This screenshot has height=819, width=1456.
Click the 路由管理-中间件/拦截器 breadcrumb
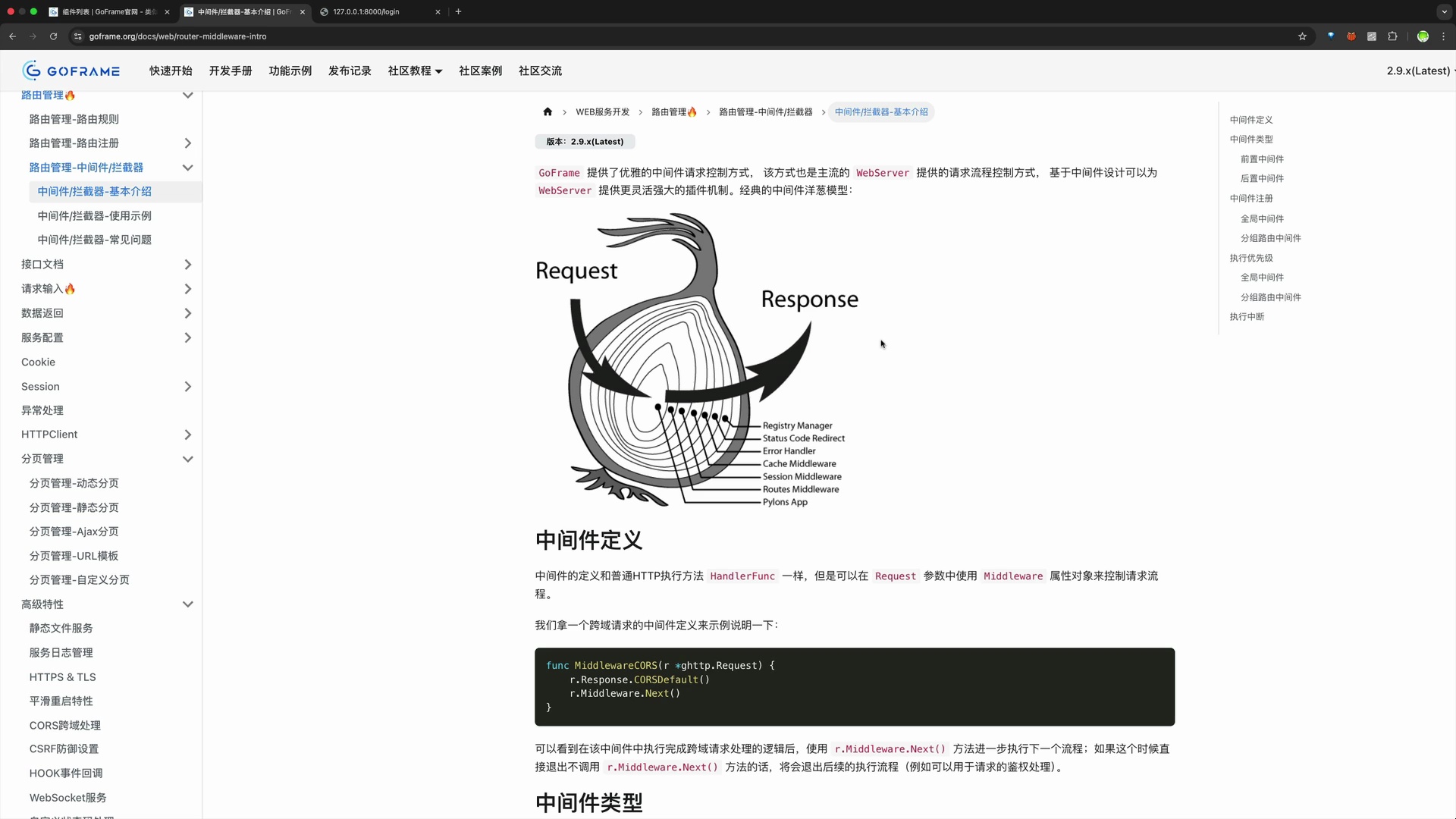pyautogui.click(x=765, y=112)
